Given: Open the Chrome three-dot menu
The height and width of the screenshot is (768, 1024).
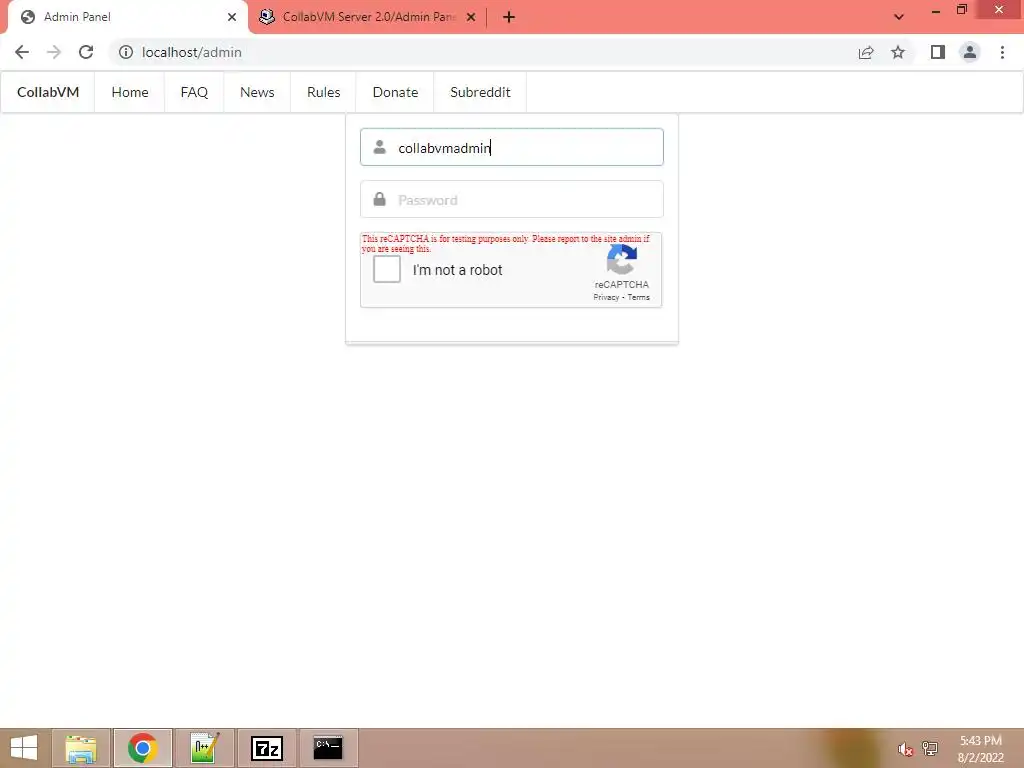Looking at the screenshot, I should tap(1002, 52).
